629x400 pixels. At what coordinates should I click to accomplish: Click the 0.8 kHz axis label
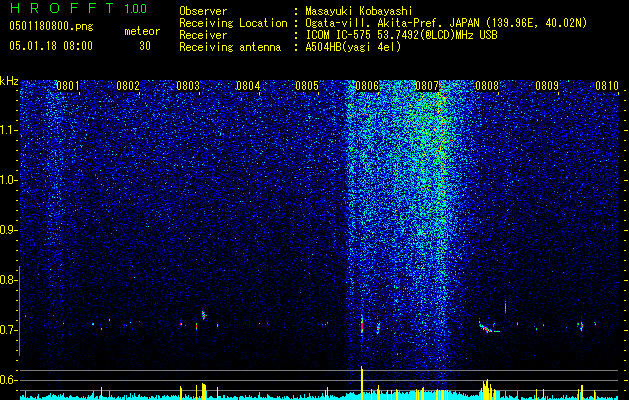click(x=9, y=280)
